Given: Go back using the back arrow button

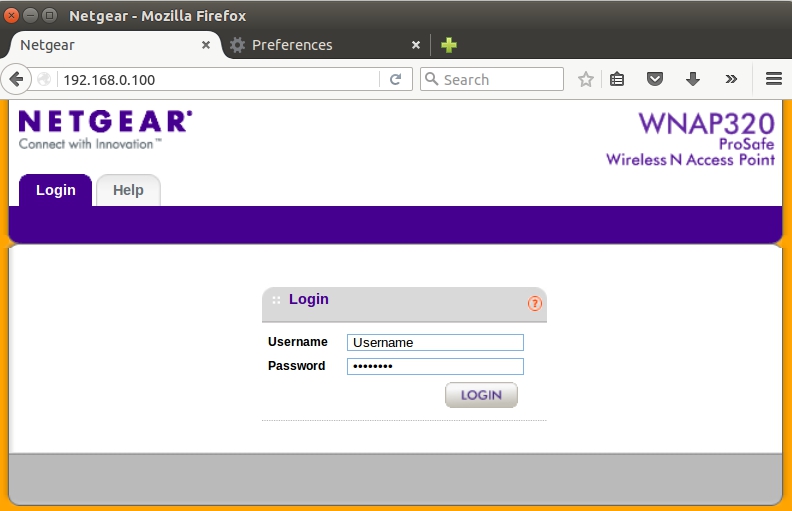Looking at the screenshot, I should pyautogui.click(x=16, y=79).
